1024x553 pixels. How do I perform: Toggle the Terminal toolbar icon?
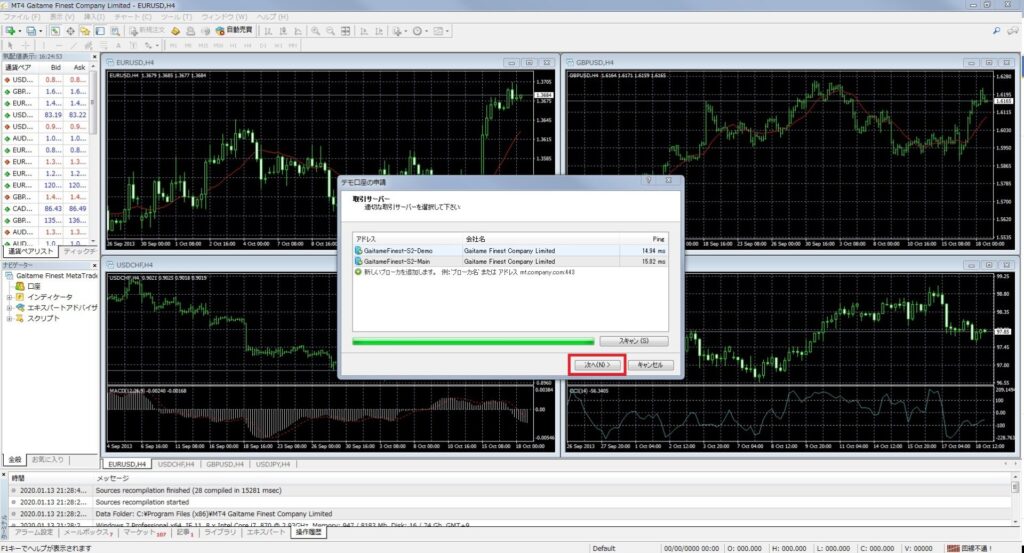tap(100, 31)
